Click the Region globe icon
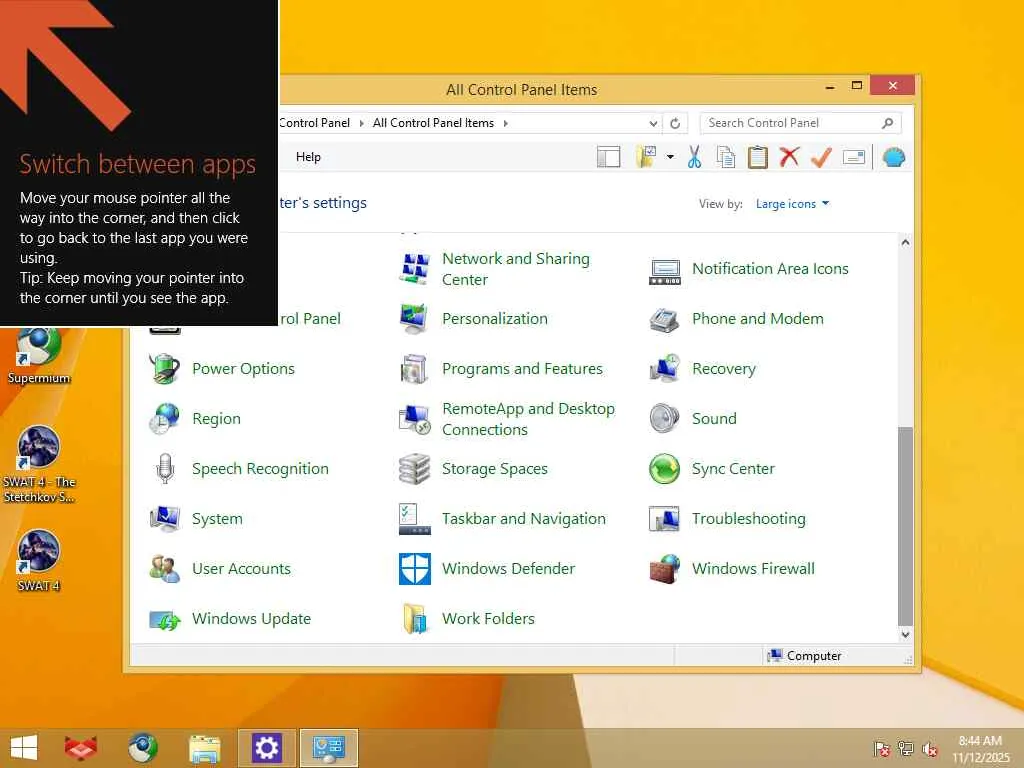This screenshot has height=768, width=1024. (165, 419)
